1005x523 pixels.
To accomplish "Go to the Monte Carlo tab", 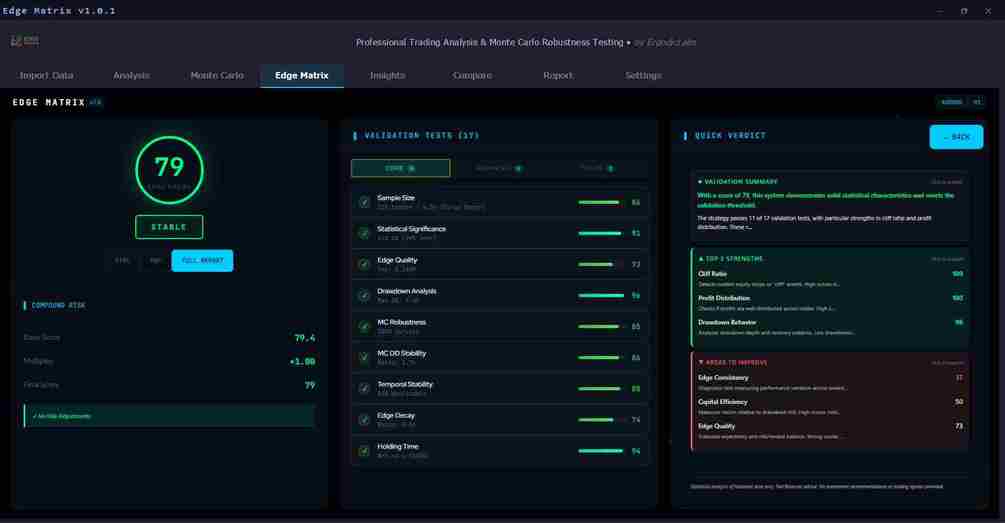I will [217, 76].
